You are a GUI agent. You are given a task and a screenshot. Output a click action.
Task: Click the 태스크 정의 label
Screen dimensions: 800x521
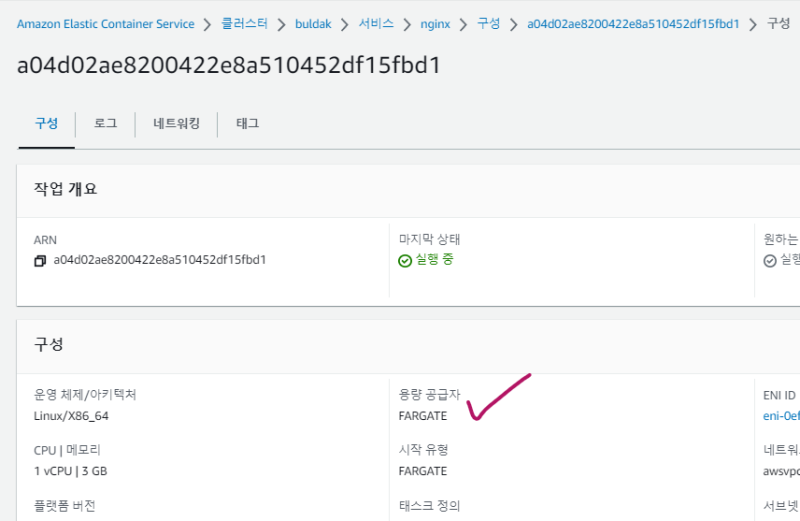point(430,506)
